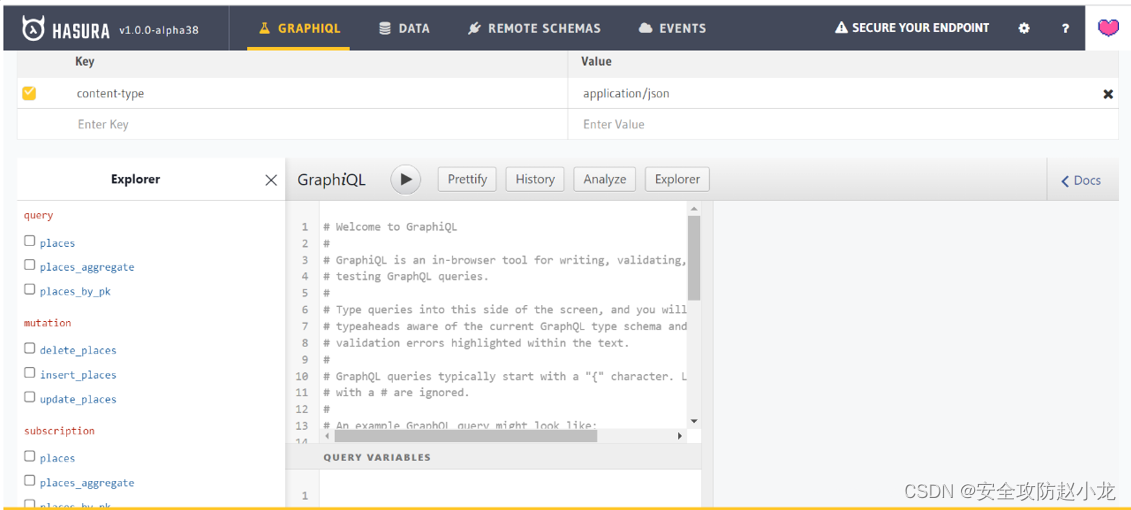Toggle the Explorer button in toolbar
Image resolution: width=1131 pixels, height=510 pixels.
pyautogui.click(x=677, y=179)
